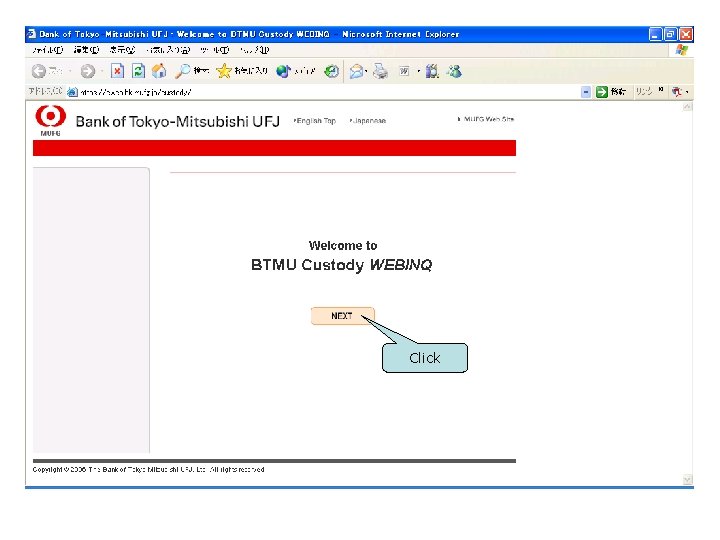Click the Research toolbar icon
Viewport: 720px width, 540px height.
[x=432, y=71]
